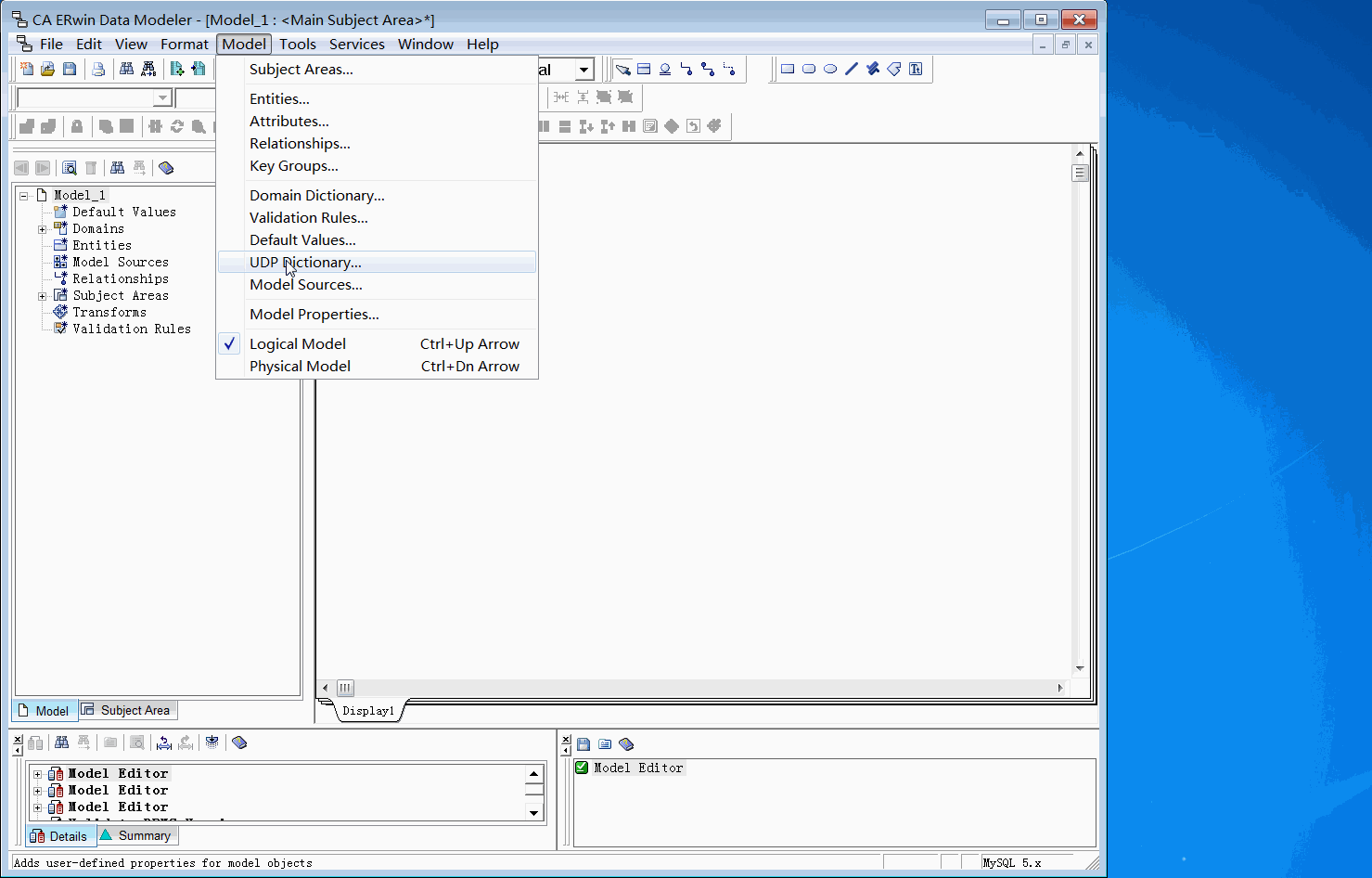This screenshot has width=1372, height=878.
Task: Expand the second Model Editor log entry
Action: 37,791
